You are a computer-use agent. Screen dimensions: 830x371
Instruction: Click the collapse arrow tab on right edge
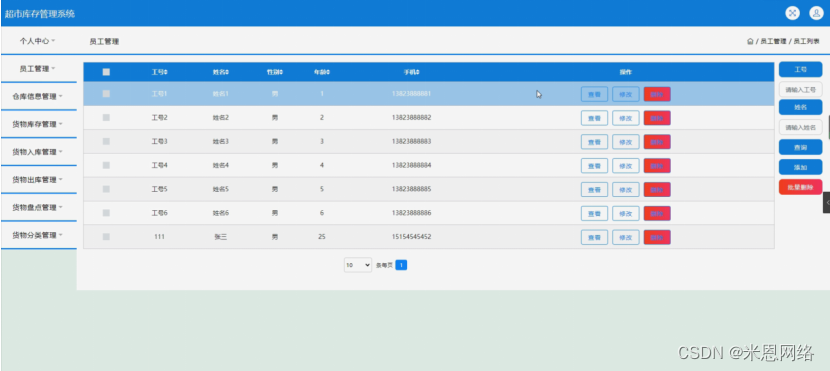tap(826, 203)
